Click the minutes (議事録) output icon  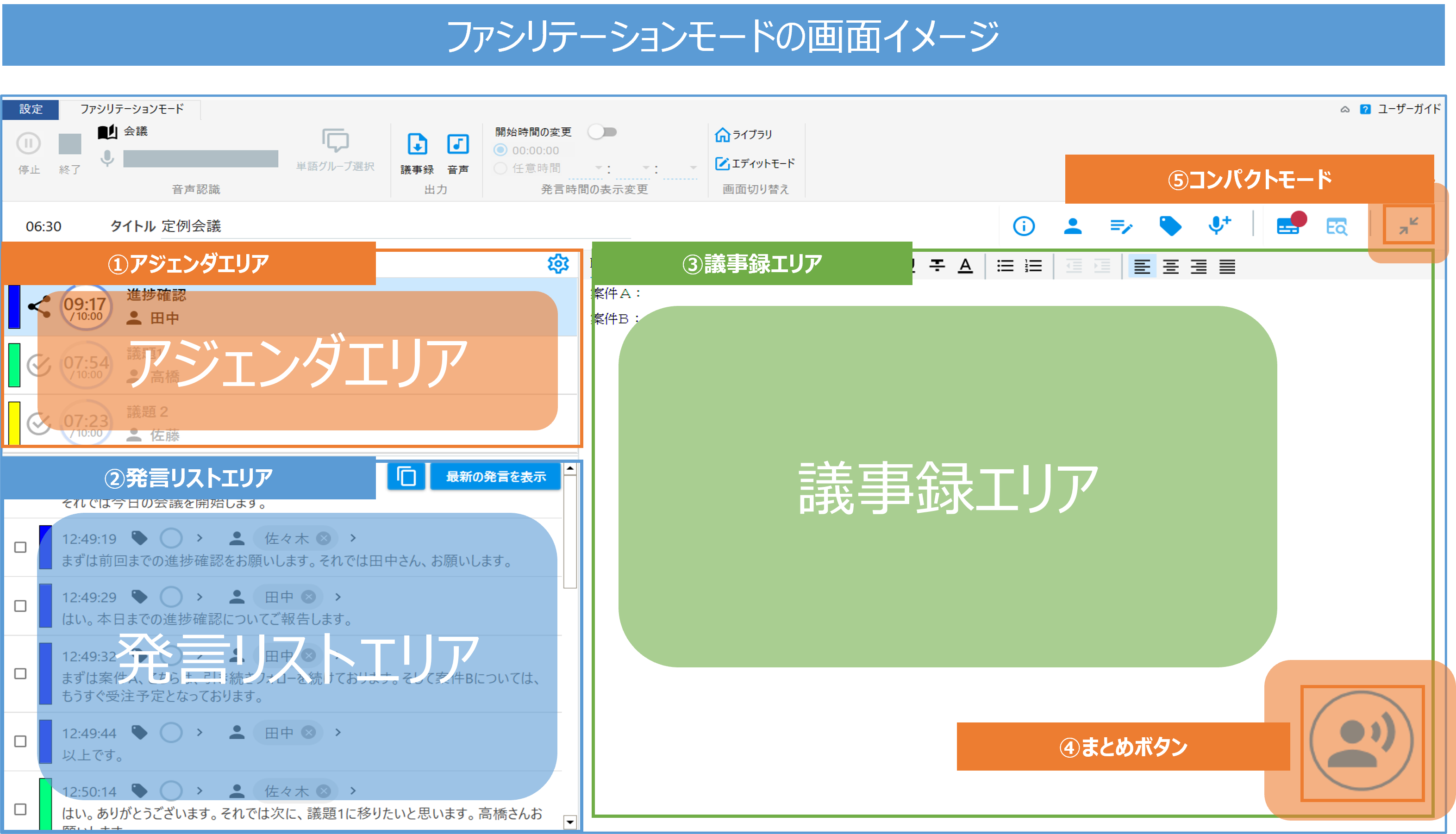tap(417, 144)
